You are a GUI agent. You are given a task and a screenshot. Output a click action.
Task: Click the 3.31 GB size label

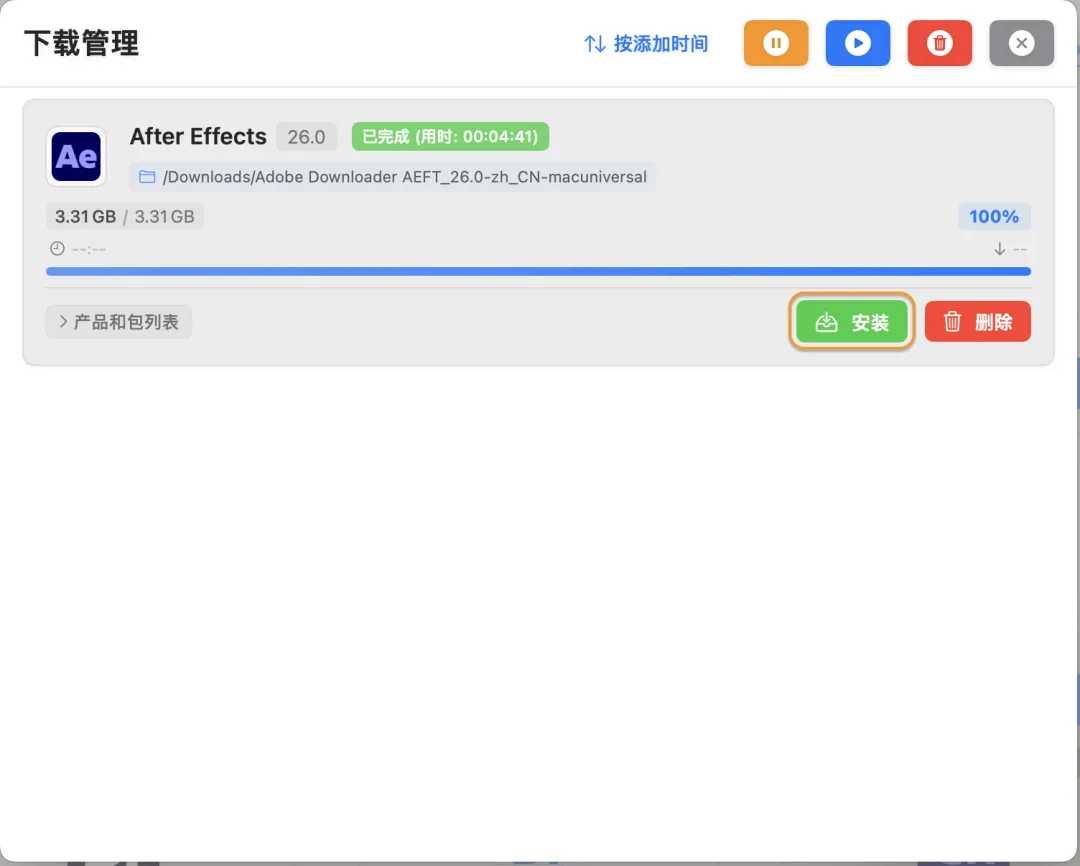click(125, 216)
